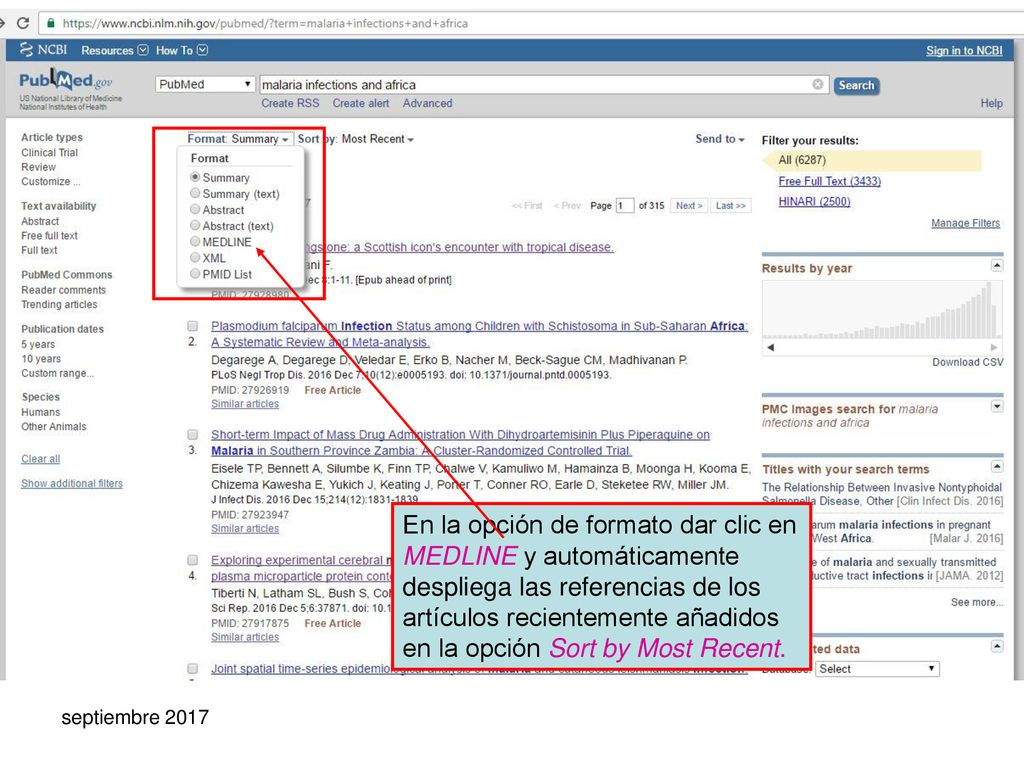Open the Resources dropdown menu
The height and width of the screenshot is (768, 1024).
115,50
